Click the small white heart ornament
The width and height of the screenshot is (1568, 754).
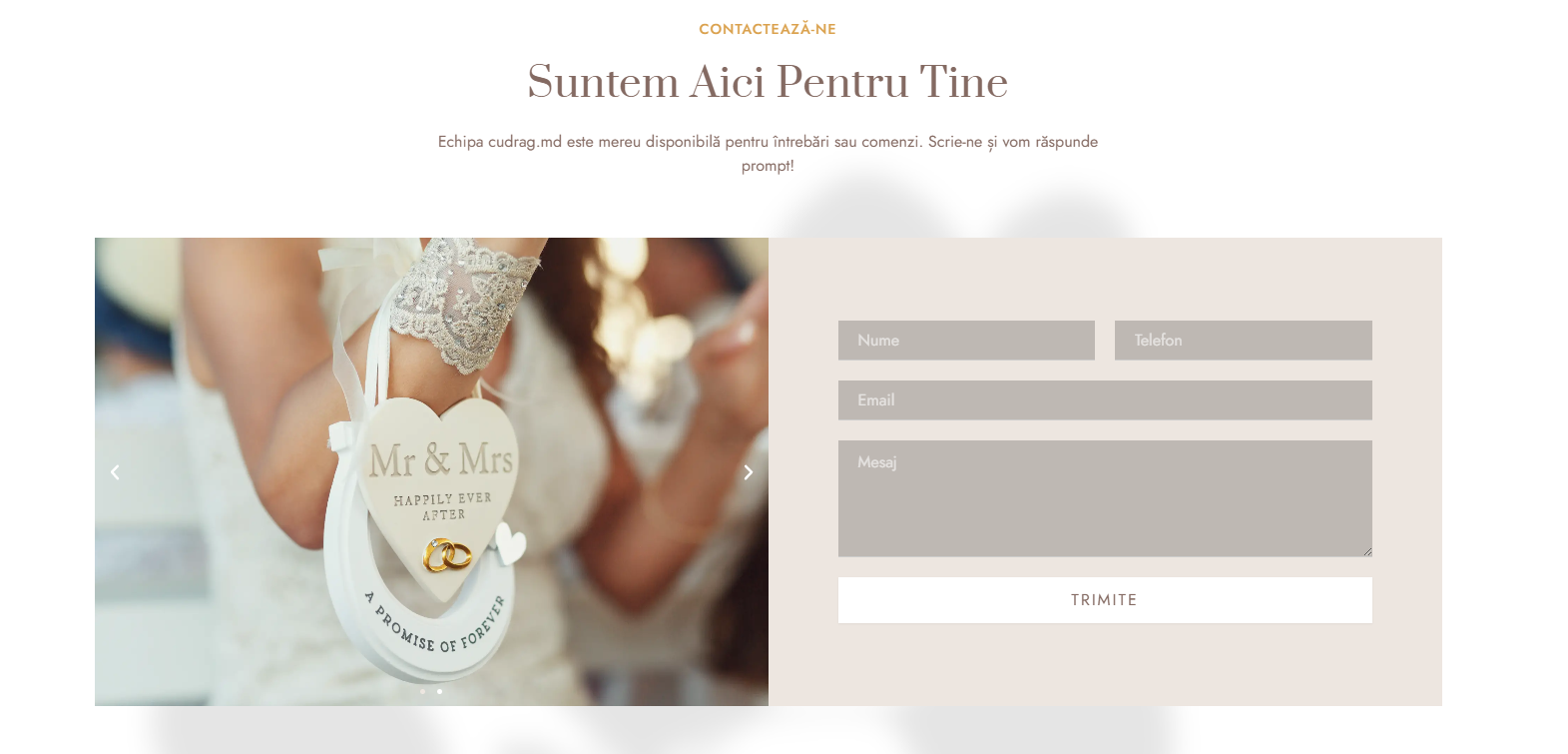(x=511, y=544)
